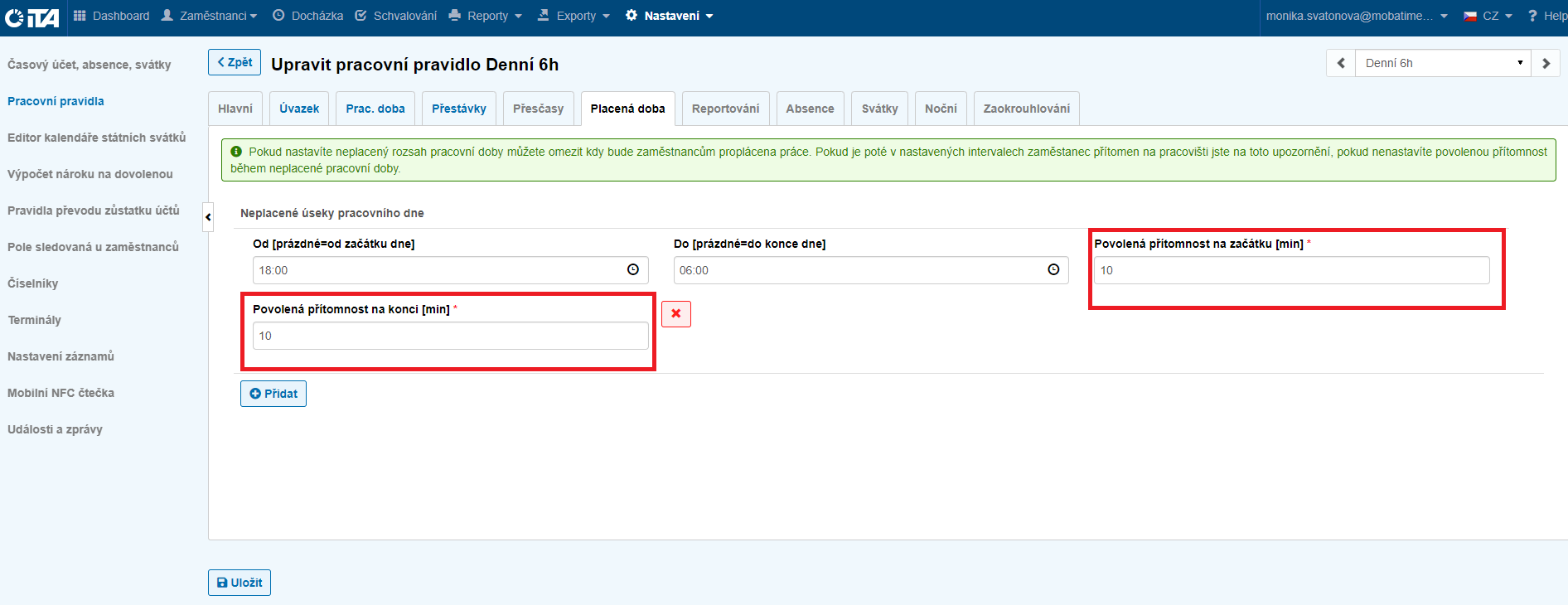Open the CZ language selector
Image resolution: width=1568 pixels, height=605 pixels.
[x=1488, y=16]
